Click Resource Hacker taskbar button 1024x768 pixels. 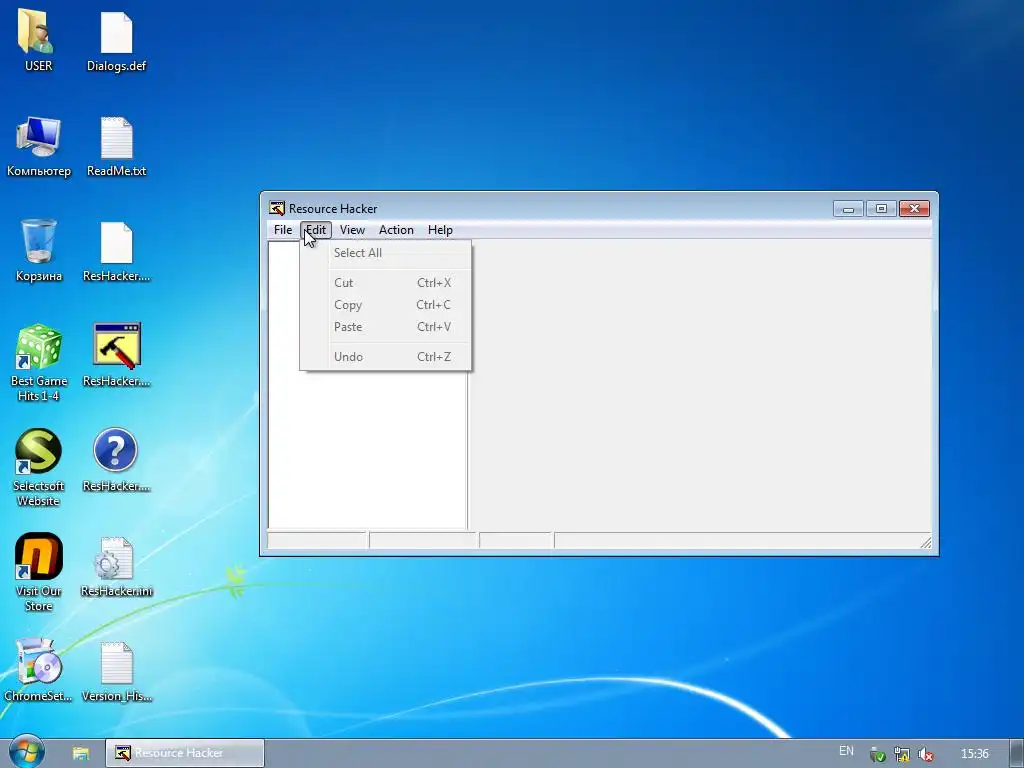(185, 753)
